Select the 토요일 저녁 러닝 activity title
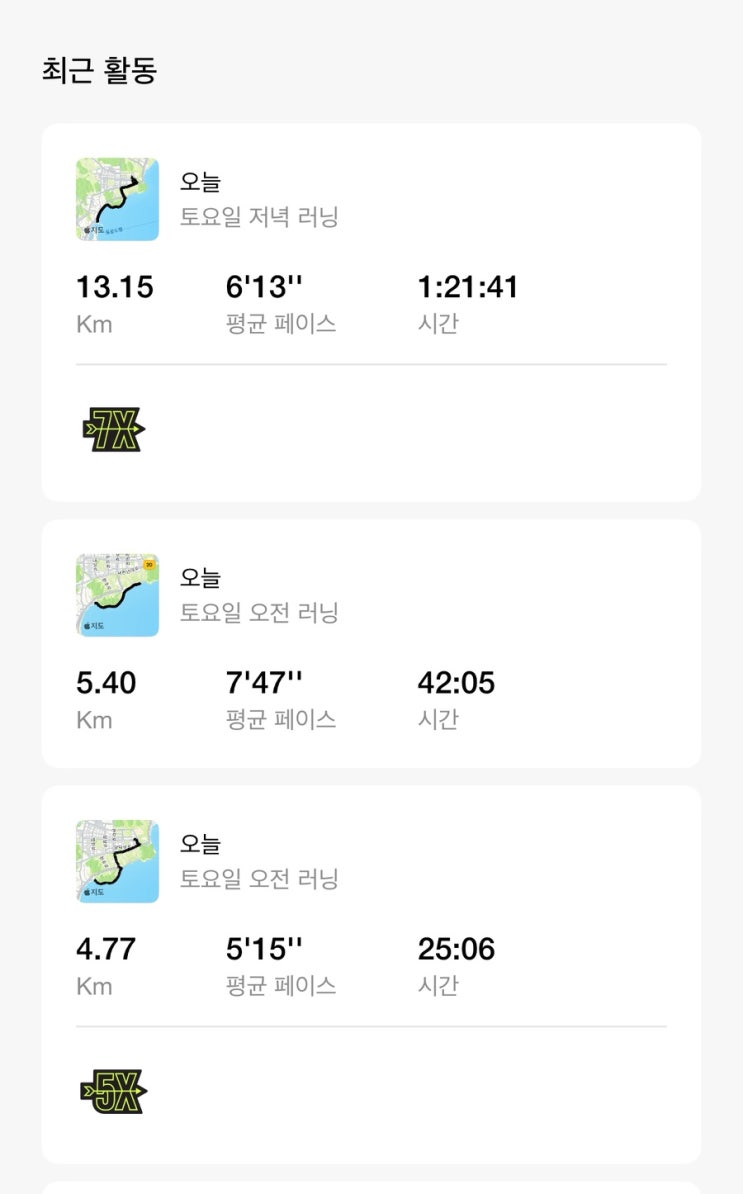Image resolution: width=743 pixels, height=1194 pixels. click(x=259, y=215)
